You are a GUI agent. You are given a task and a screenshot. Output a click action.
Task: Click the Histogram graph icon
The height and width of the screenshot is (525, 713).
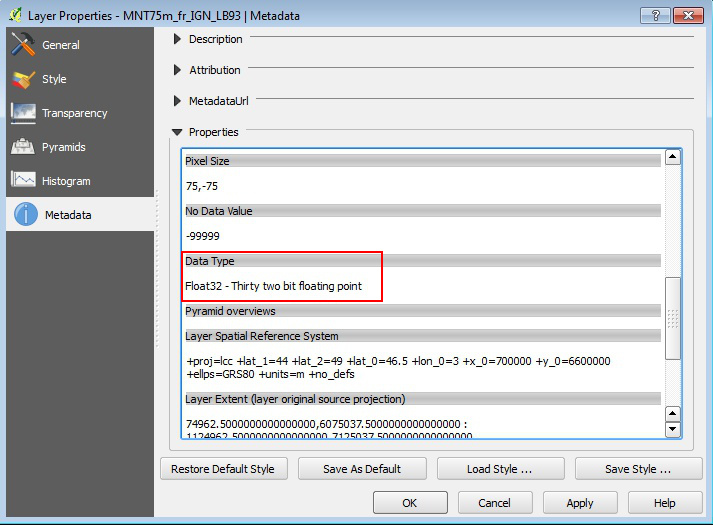tap(23, 180)
